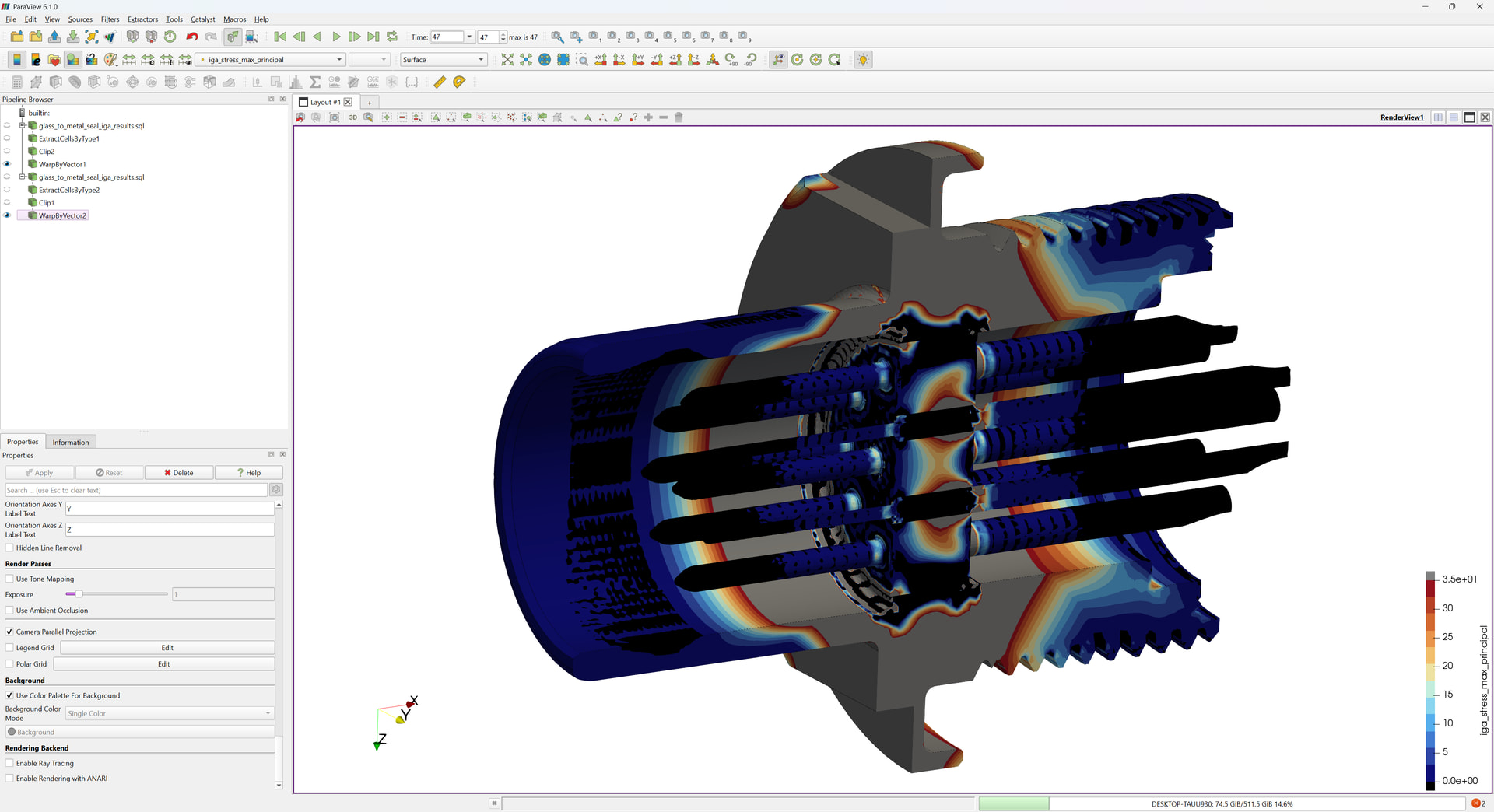Viewport: 1494px width, 812px height.
Task: Open the iga_stress_max_principal coloring dropdown
Action: [x=271, y=60]
